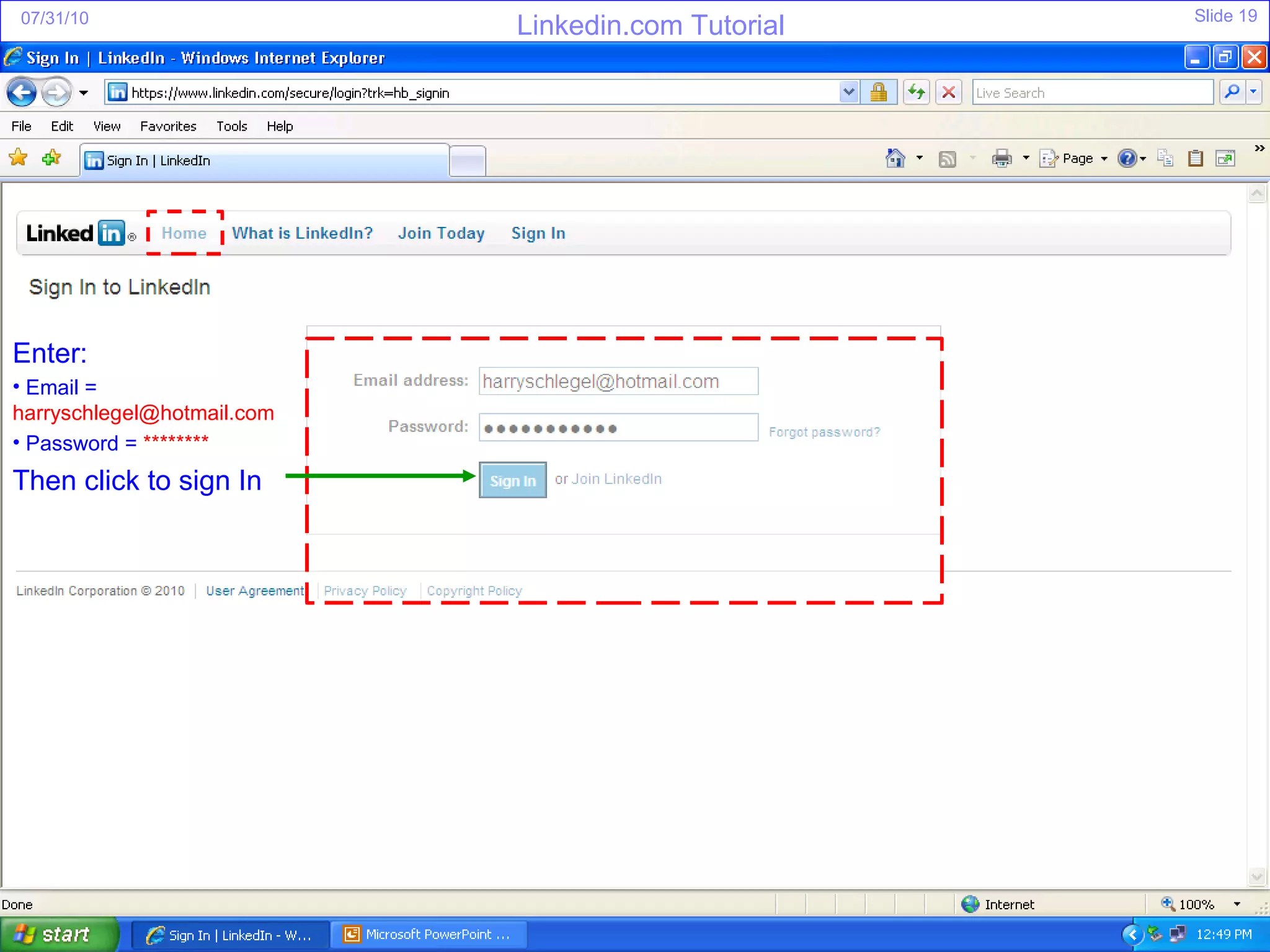Open the Help menu
Screen dimensions: 1270x952
click(x=280, y=126)
